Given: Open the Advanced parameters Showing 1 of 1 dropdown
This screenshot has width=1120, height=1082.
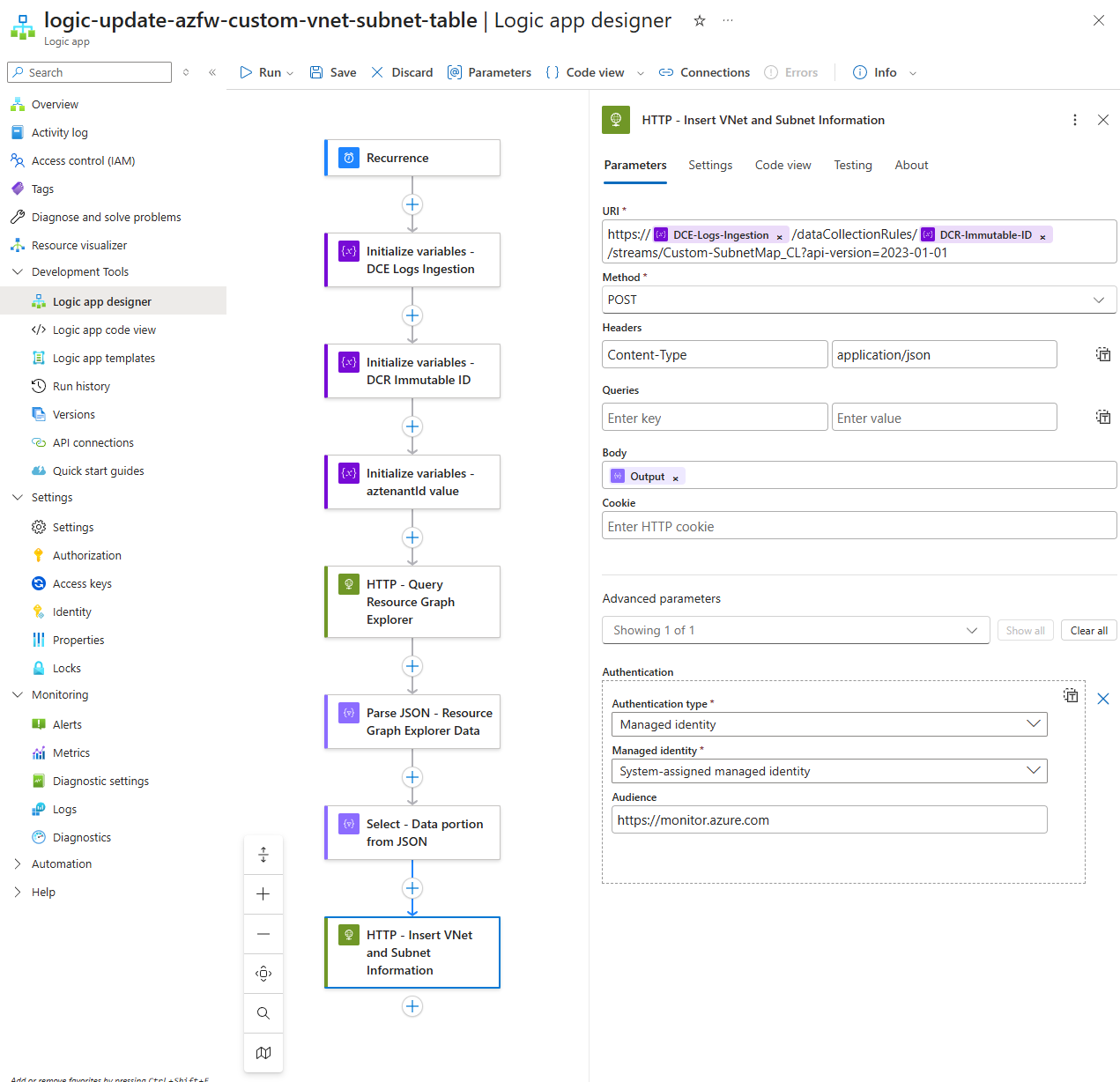Looking at the screenshot, I should tap(795, 630).
